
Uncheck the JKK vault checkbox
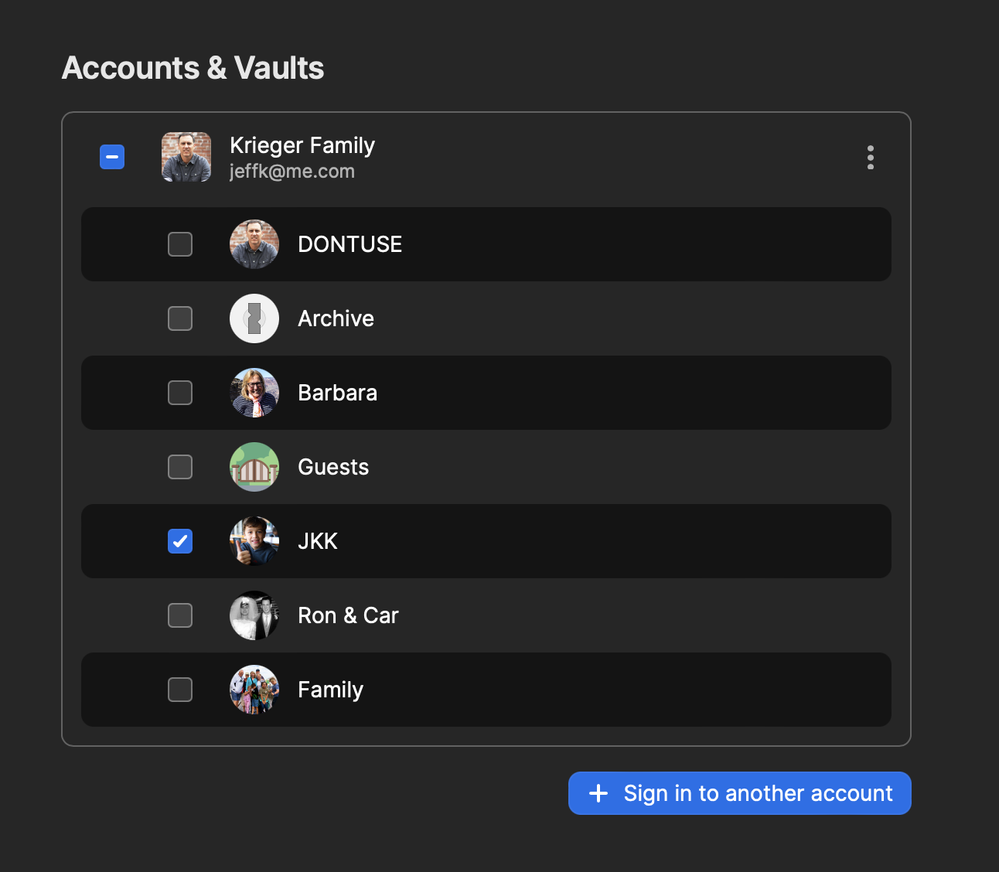[180, 541]
